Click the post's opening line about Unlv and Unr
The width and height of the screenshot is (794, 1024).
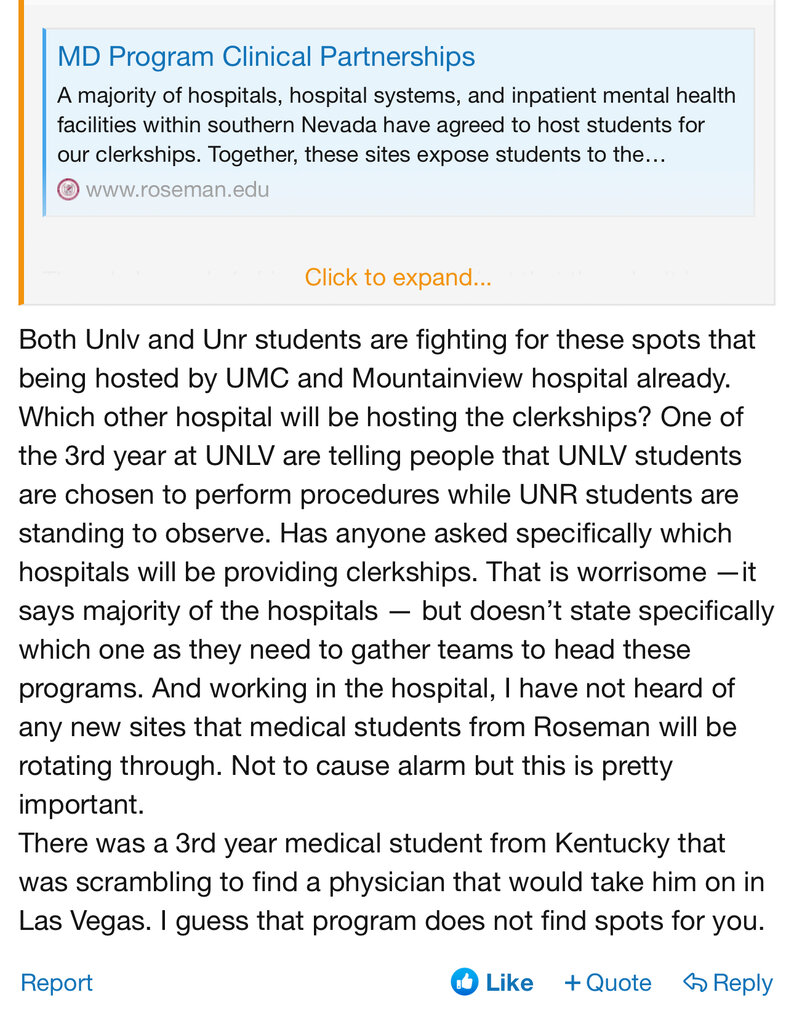click(387, 339)
